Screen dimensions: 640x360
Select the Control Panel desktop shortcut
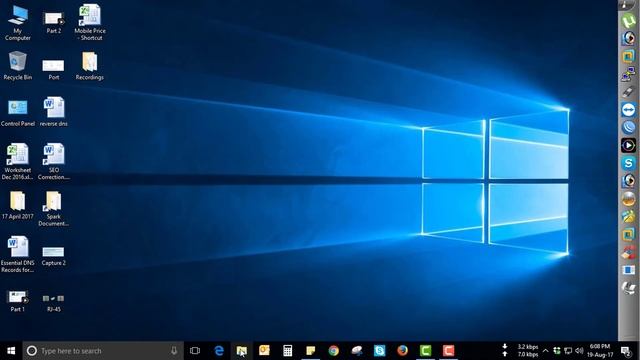(x=18, y=112)
